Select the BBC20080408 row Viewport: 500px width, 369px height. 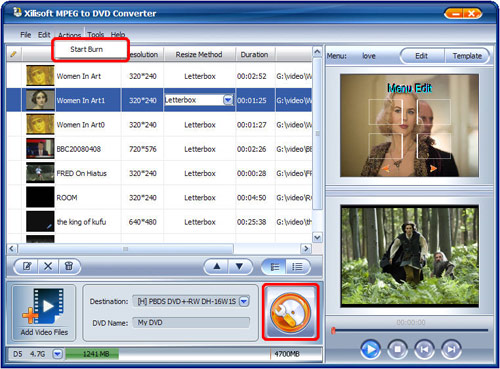[159, 149]
